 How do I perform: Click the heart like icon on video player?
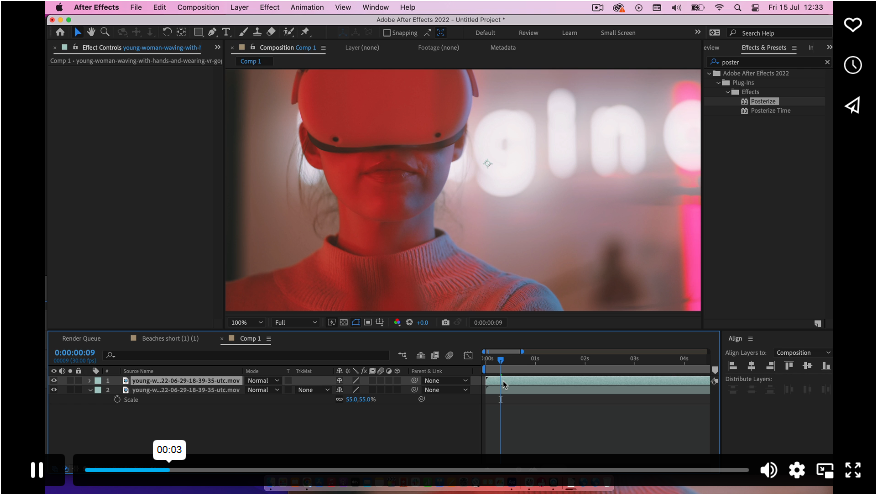(x=852, y=25)
